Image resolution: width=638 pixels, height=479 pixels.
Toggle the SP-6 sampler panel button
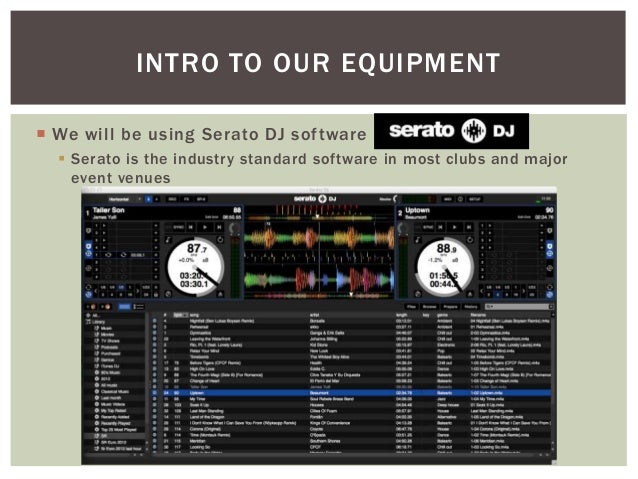click(201, 199)
